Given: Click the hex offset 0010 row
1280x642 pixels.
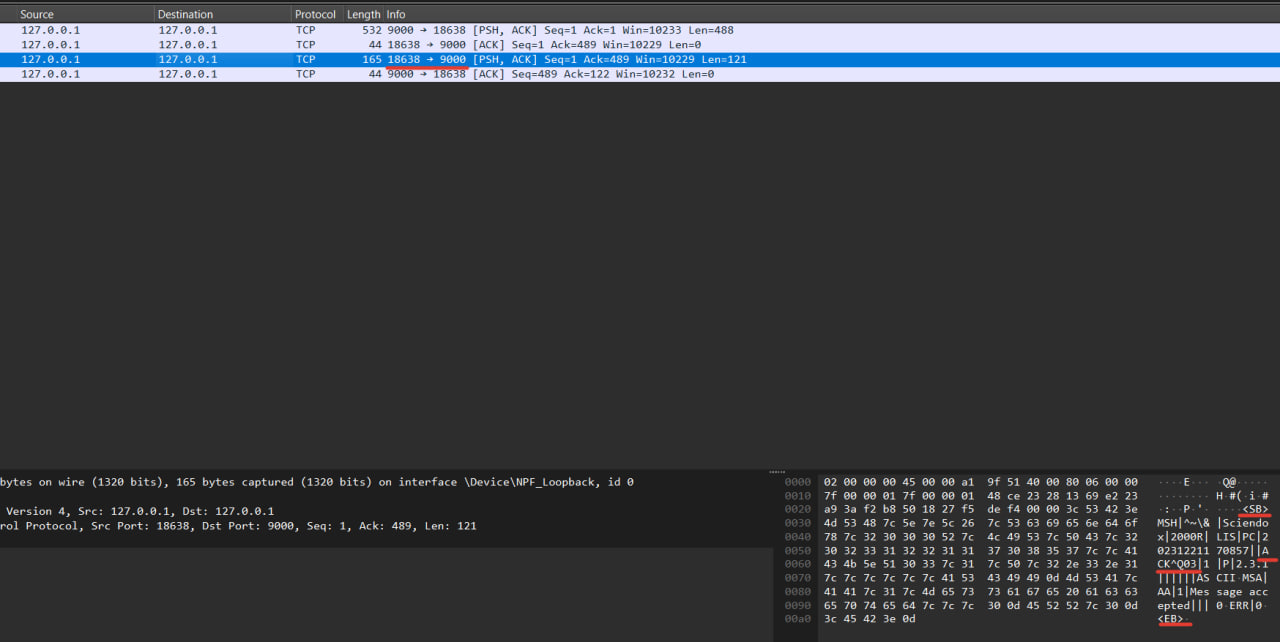Looking at the screenshot, I should pyautogui.click(x=798, y=496).
